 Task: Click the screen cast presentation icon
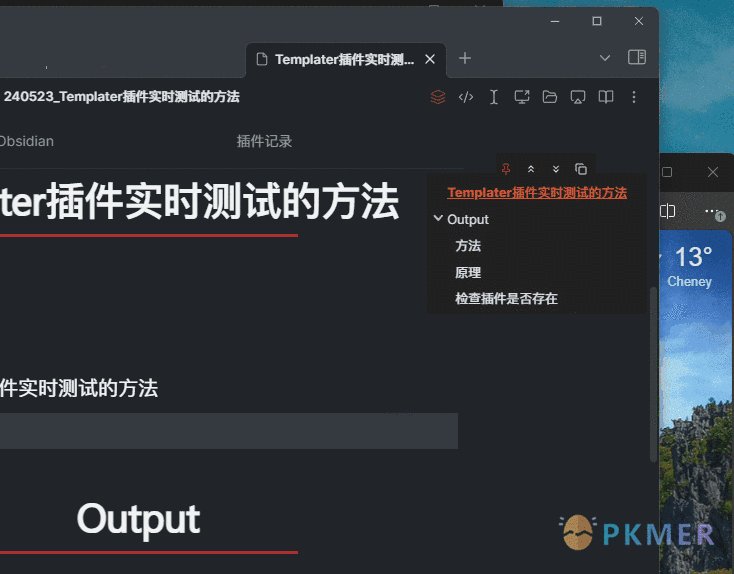pos(577,97)
